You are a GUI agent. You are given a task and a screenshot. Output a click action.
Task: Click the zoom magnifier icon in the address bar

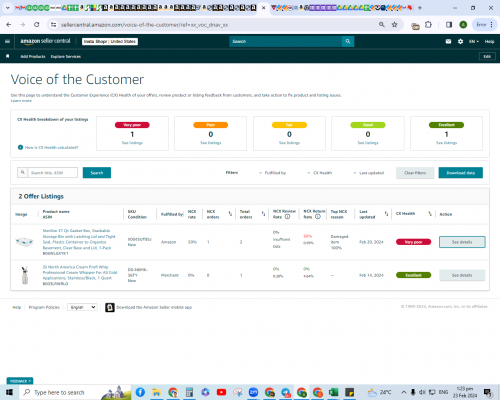[x=382, y=25]
